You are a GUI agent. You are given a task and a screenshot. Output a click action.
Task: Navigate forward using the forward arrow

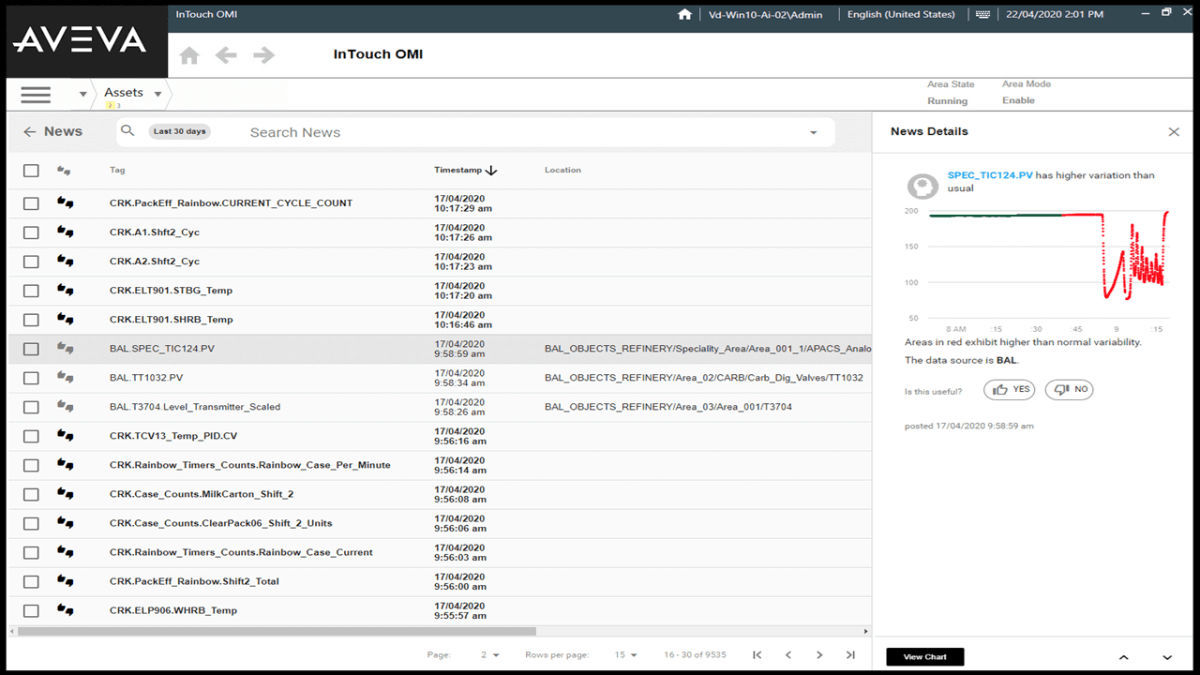tap(263, 55)
